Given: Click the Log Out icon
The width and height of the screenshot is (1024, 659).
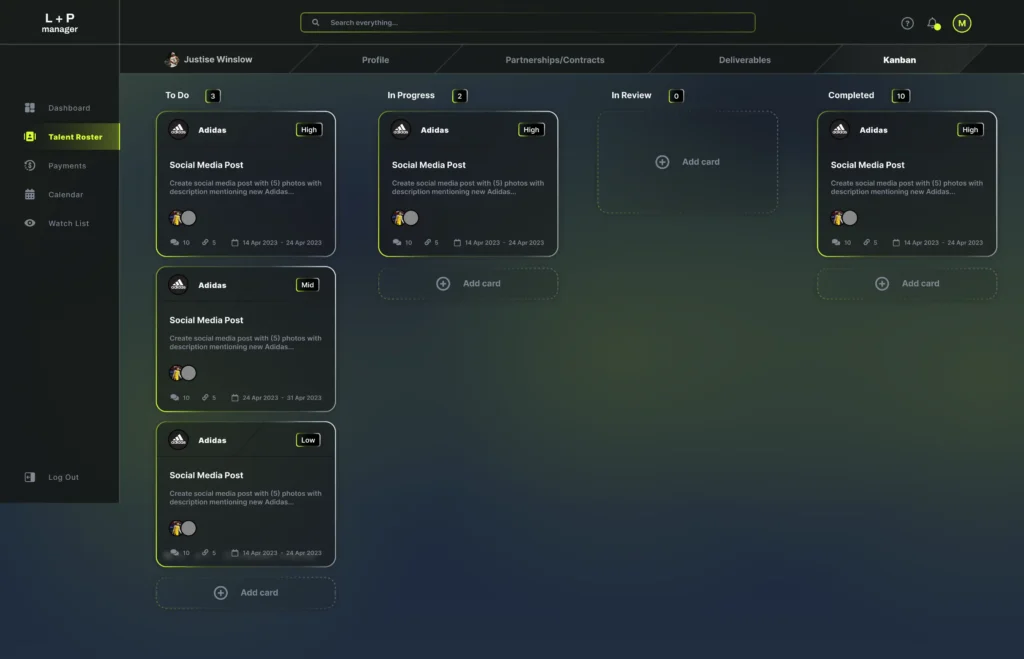Looking at the screenshot, I should tap(29, 477).
